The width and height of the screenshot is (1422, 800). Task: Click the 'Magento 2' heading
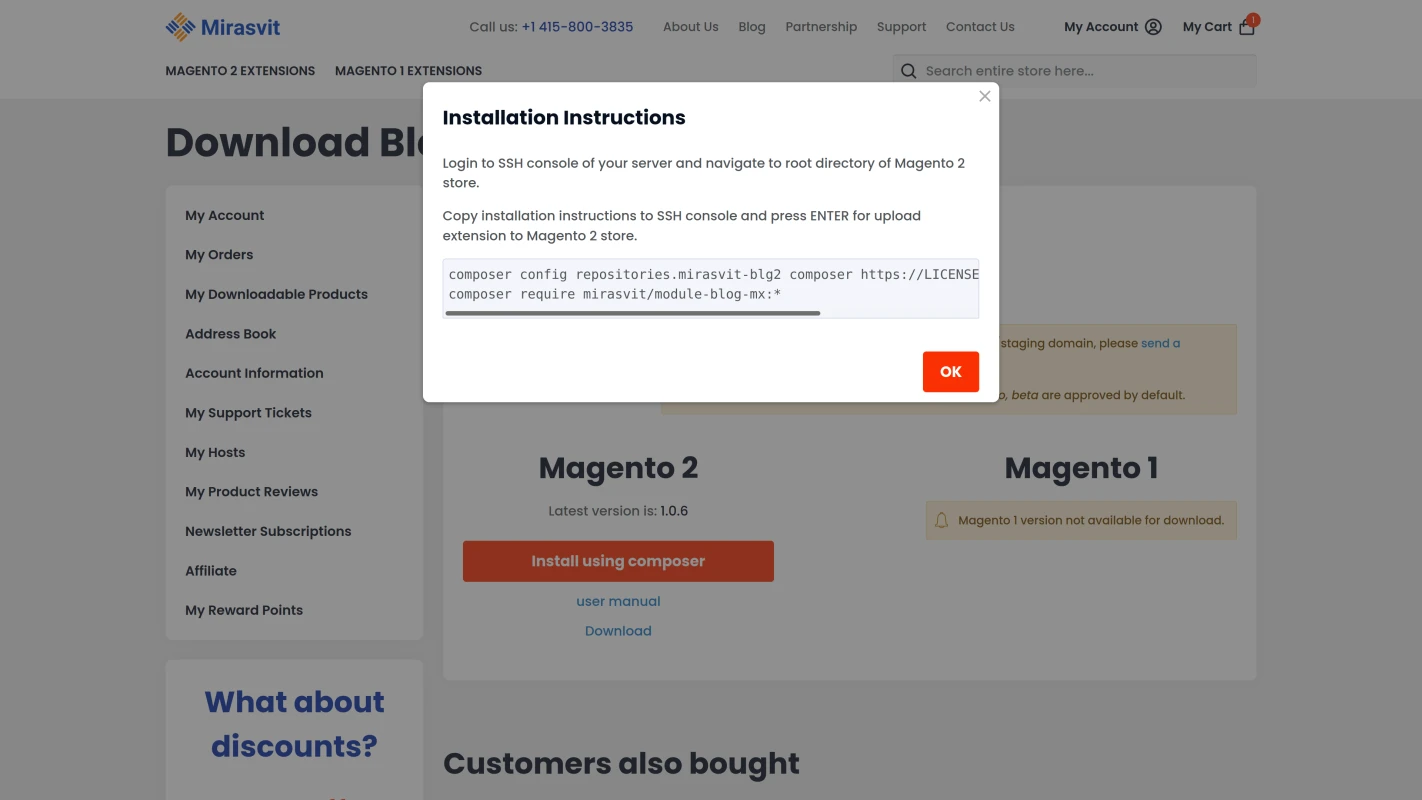[618, 468]
